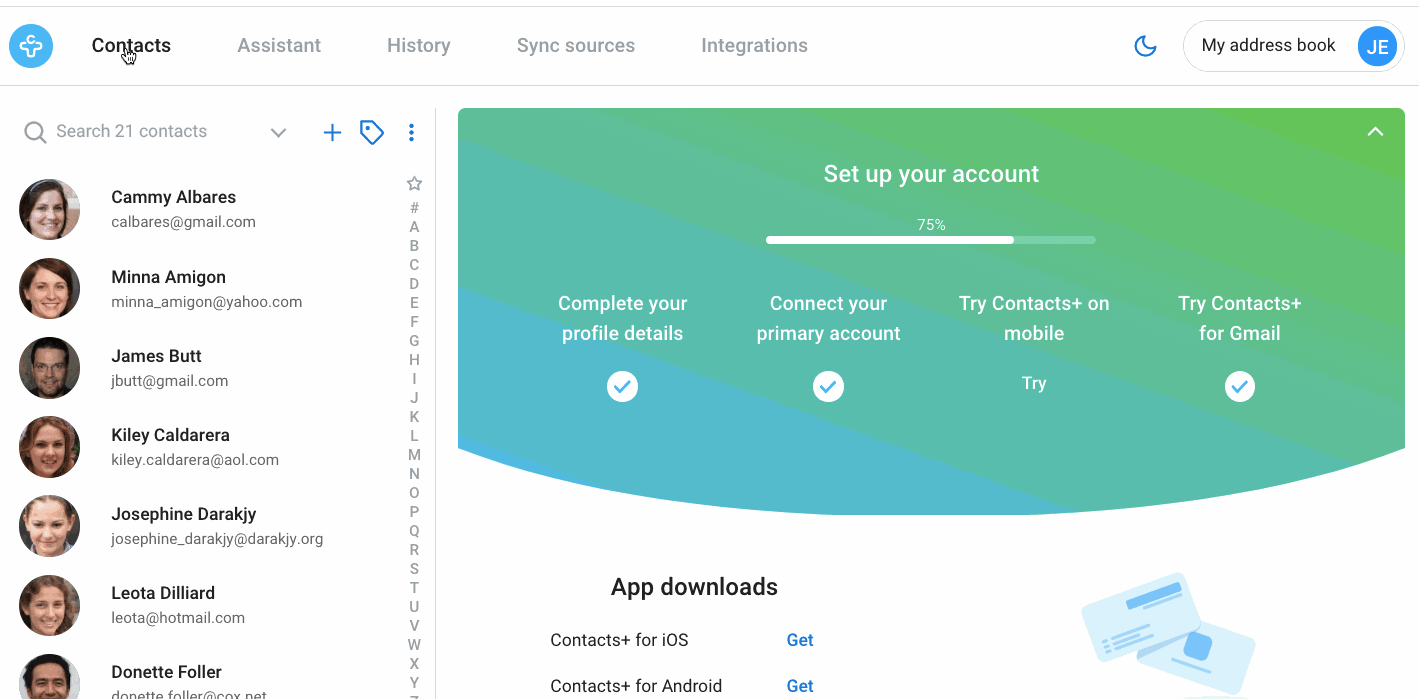Viewport: 1419px width, 699px height.
Task: Click email minna_amigon@yahoo.com
Action: (x=206, y=301)
